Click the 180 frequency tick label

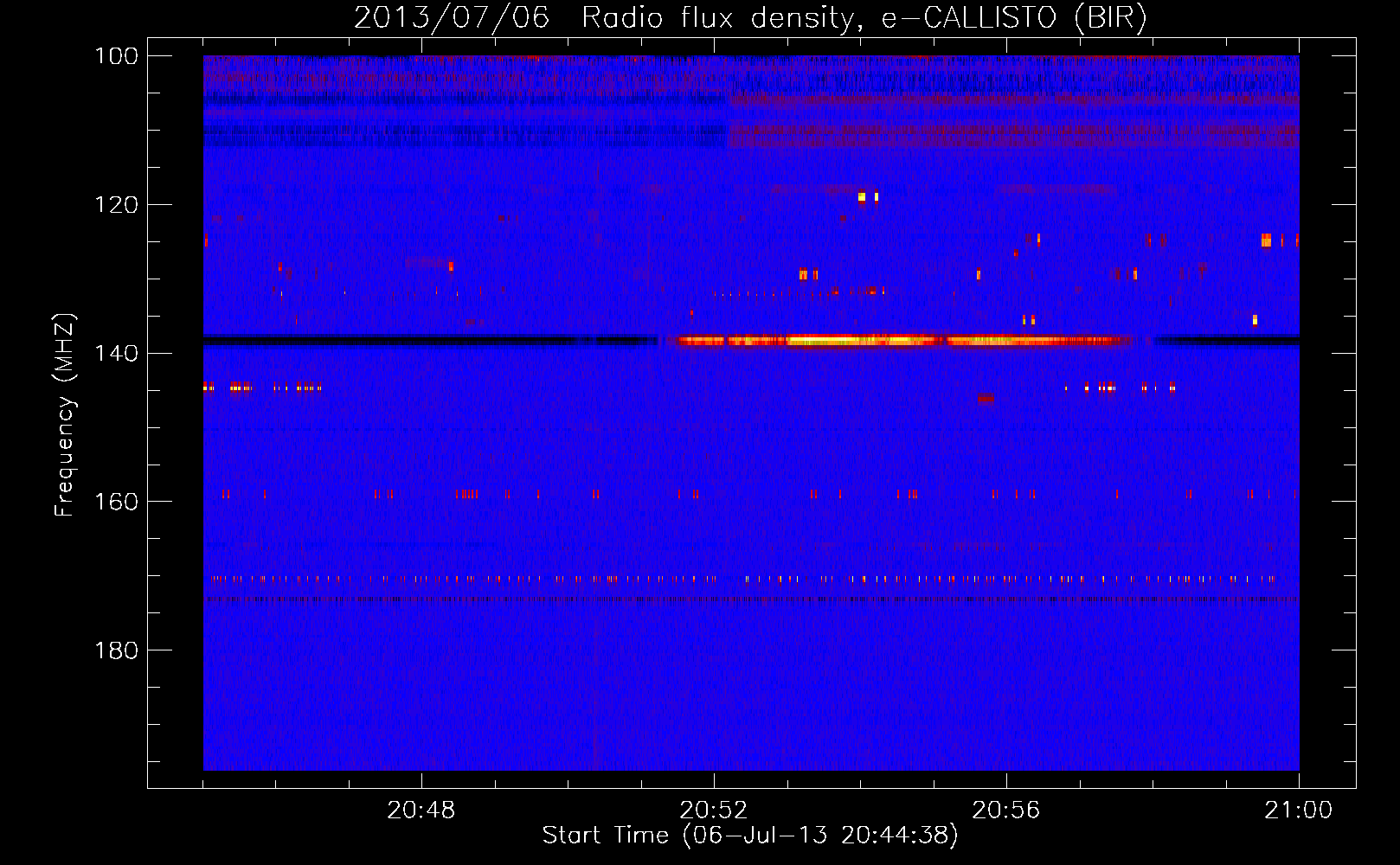click(x=116, y=650)
